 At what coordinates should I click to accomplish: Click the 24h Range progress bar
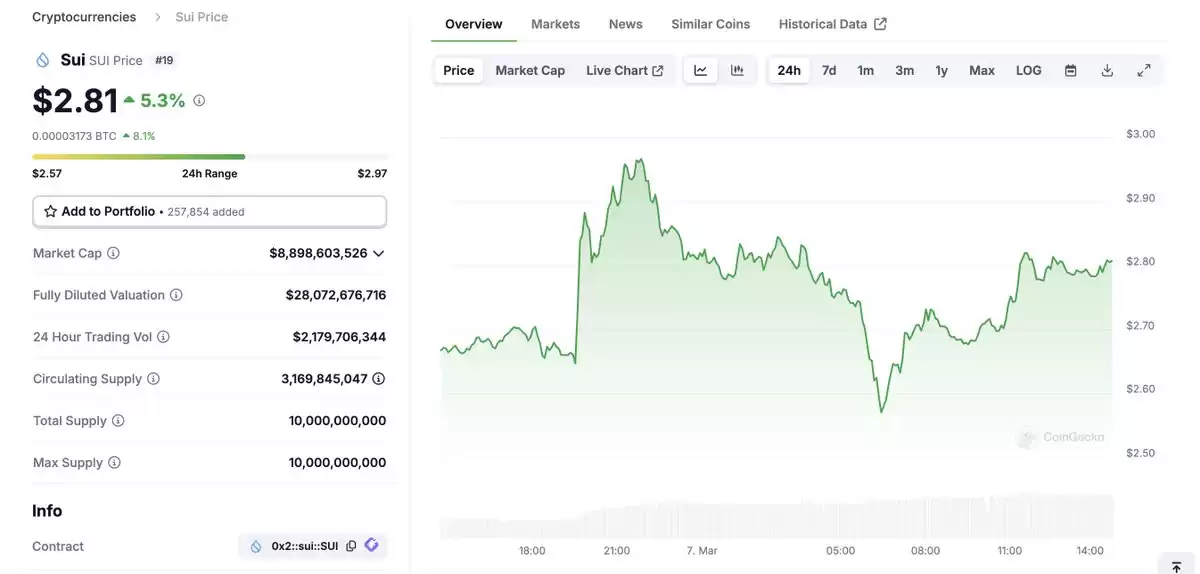(210, 157)
